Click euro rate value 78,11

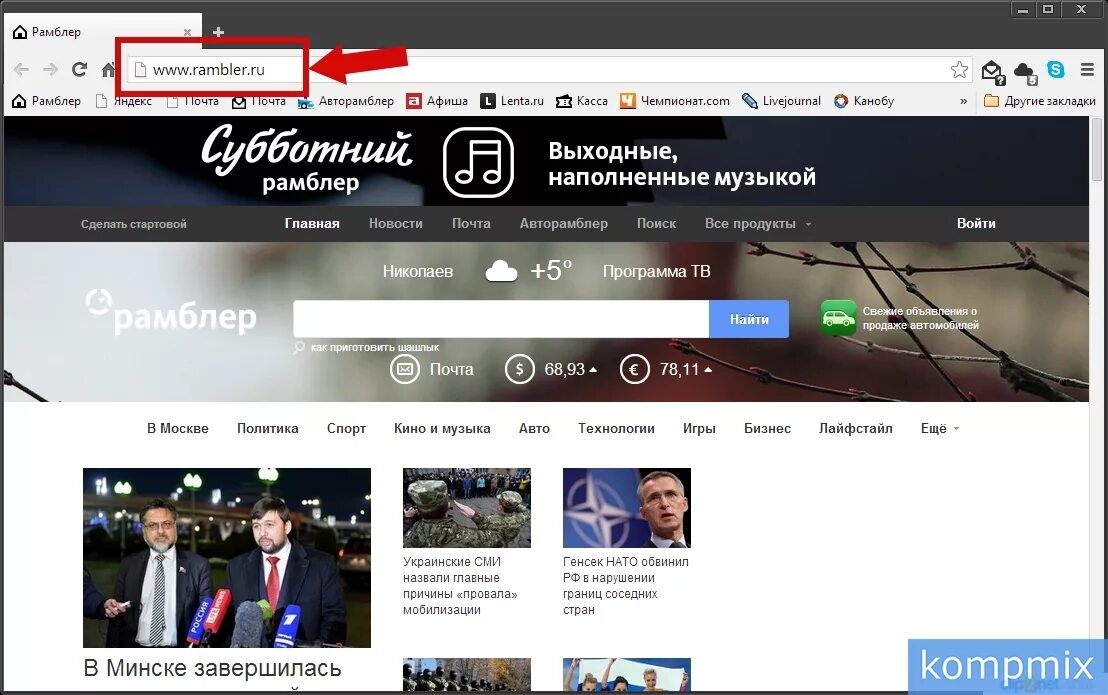click(679, 369)
